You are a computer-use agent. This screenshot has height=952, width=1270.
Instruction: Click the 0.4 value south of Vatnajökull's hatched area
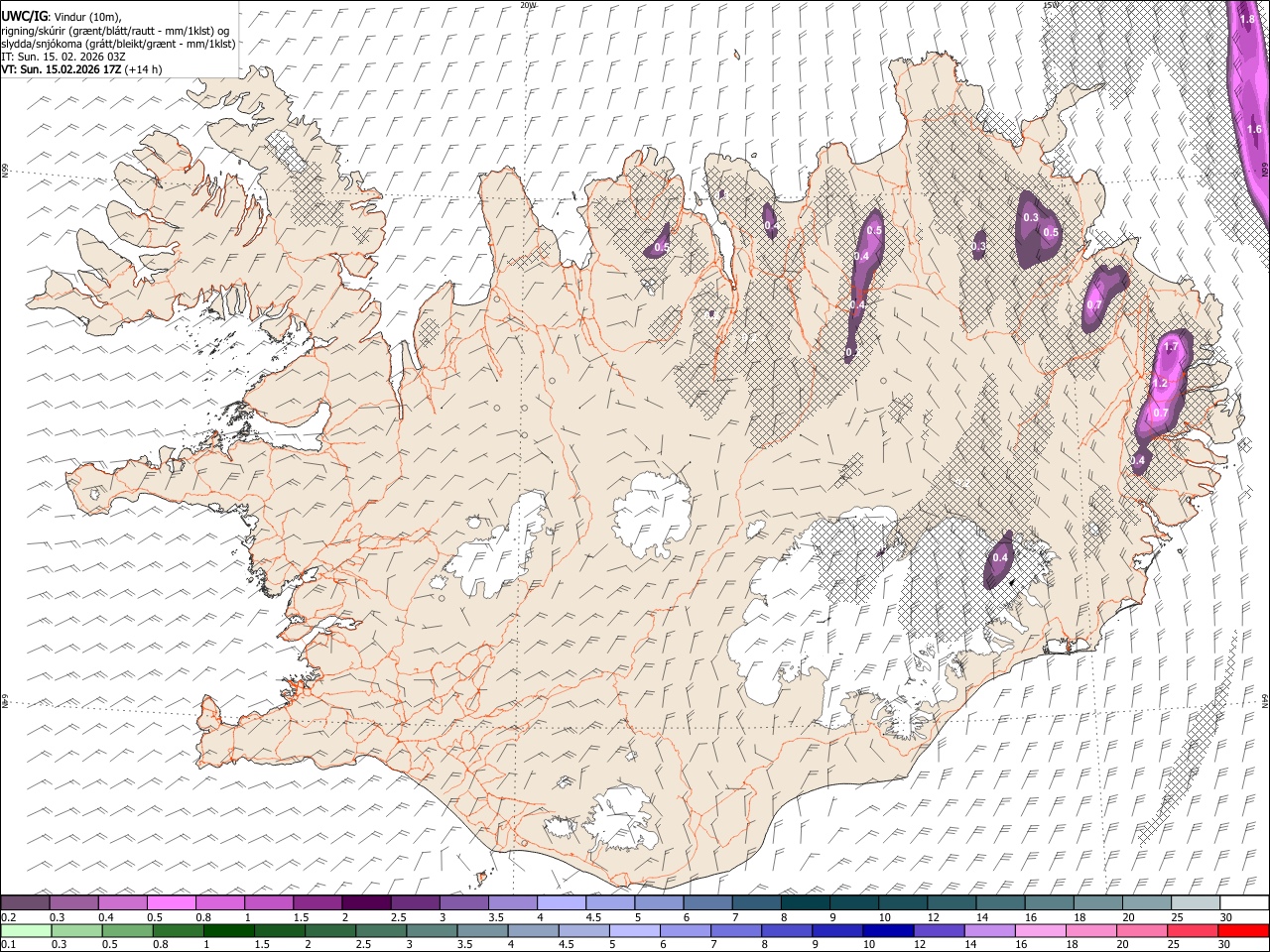click(x=1000, y=557)
